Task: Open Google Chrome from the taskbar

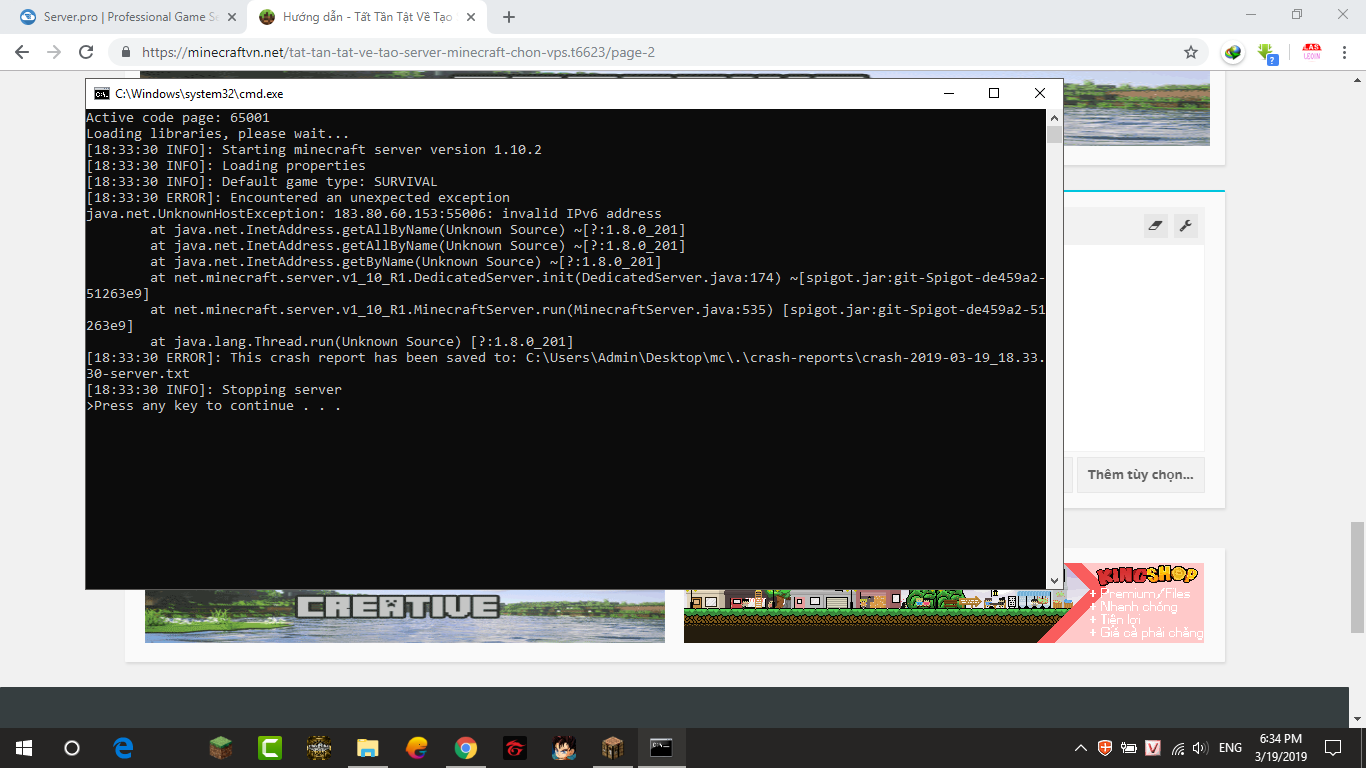Action: coord(465,747)
